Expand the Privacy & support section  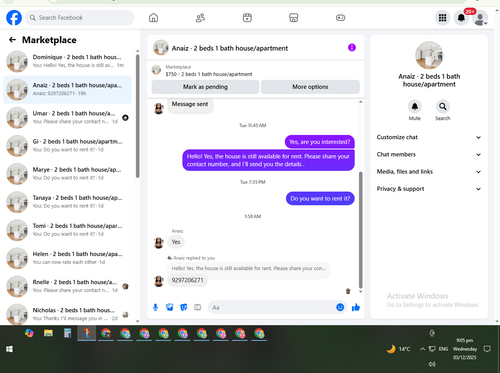click(x=429, y=189)
